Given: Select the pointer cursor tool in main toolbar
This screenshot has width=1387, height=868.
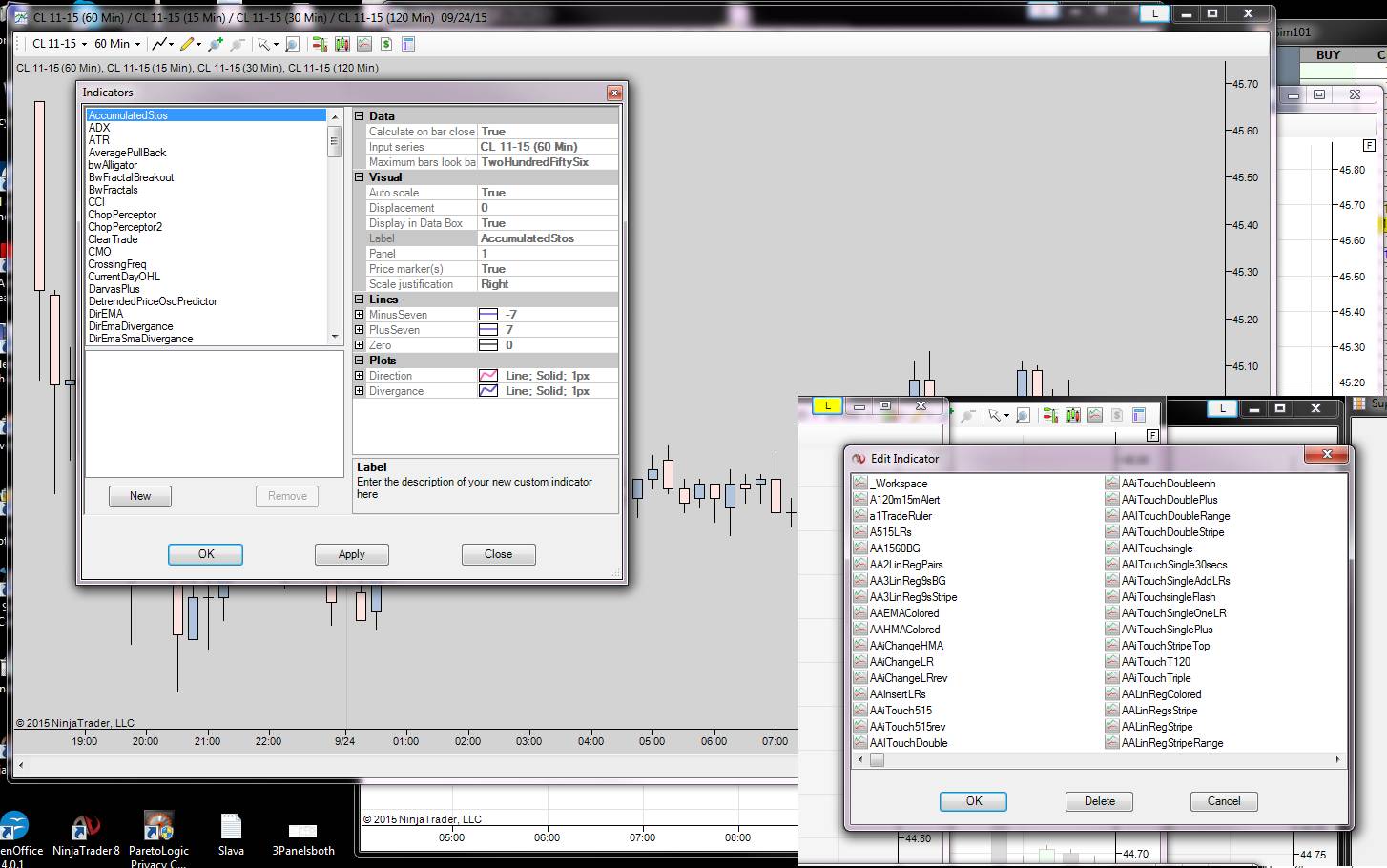Looking at the screenshot, I should coord(264,44).
